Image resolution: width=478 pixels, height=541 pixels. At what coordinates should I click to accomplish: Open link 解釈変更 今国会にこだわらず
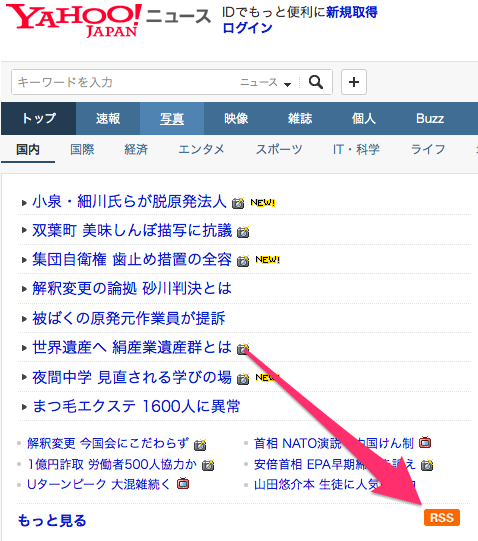(x=108, y=443)
